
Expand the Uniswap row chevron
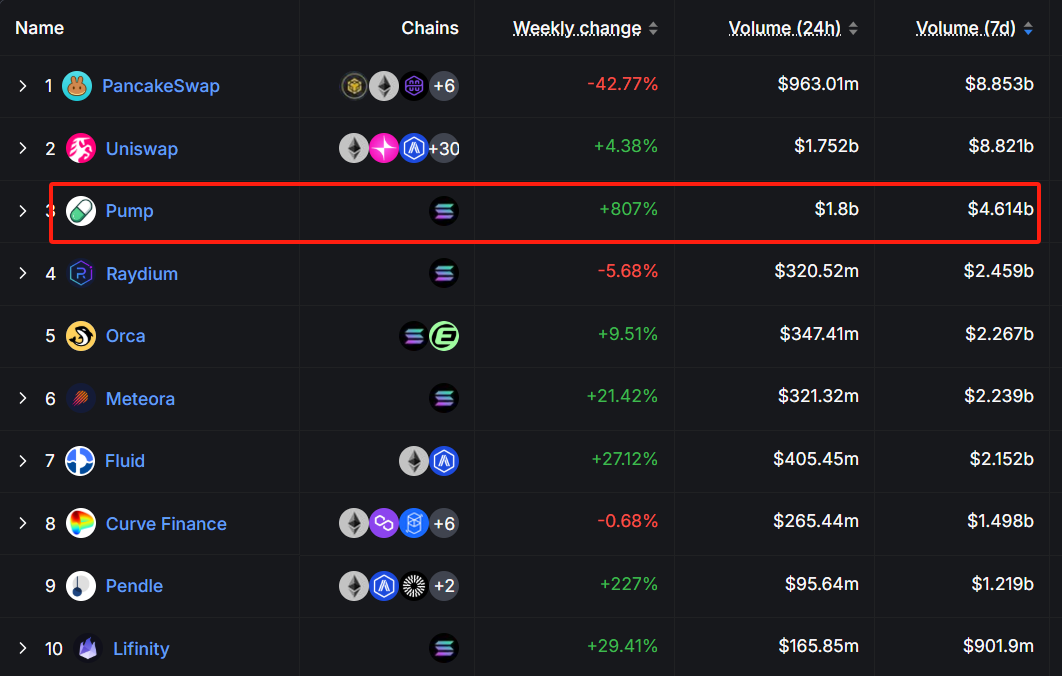click(x=23, y=148)
